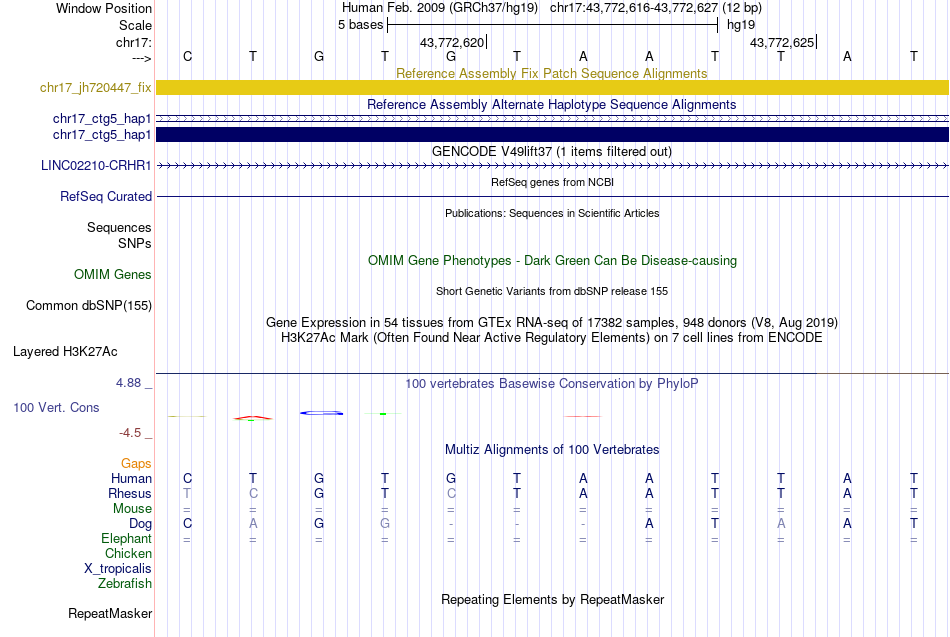Click the blue PhyloP conservation bar
The image size is (950, 637).
322,413
